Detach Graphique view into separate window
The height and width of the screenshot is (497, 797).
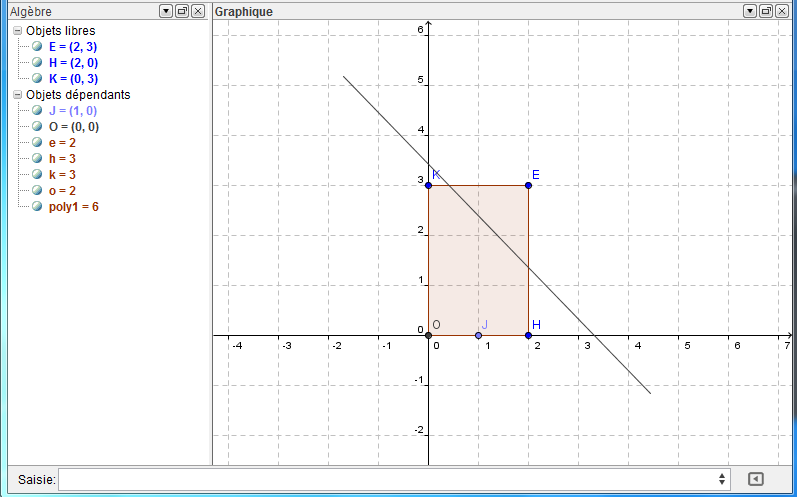click(x=765, y=10)
